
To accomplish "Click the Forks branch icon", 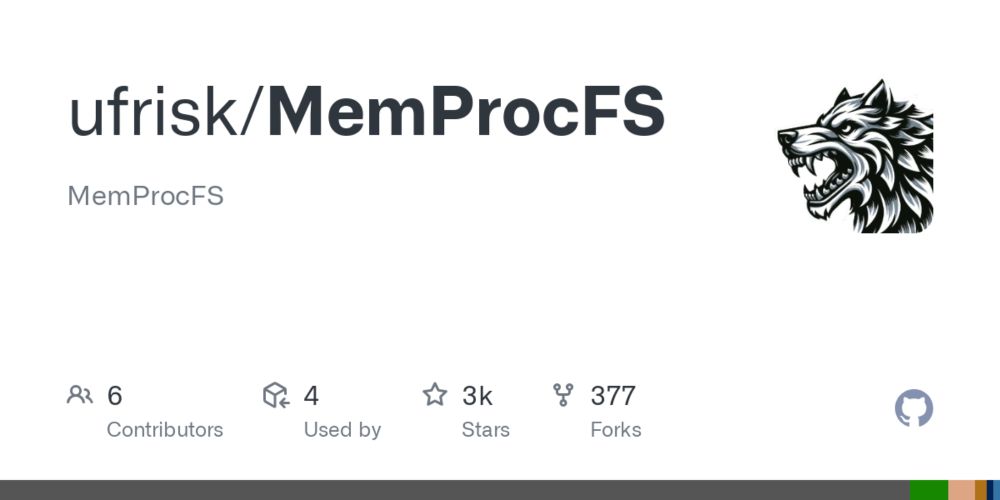I will click(563, 395).
